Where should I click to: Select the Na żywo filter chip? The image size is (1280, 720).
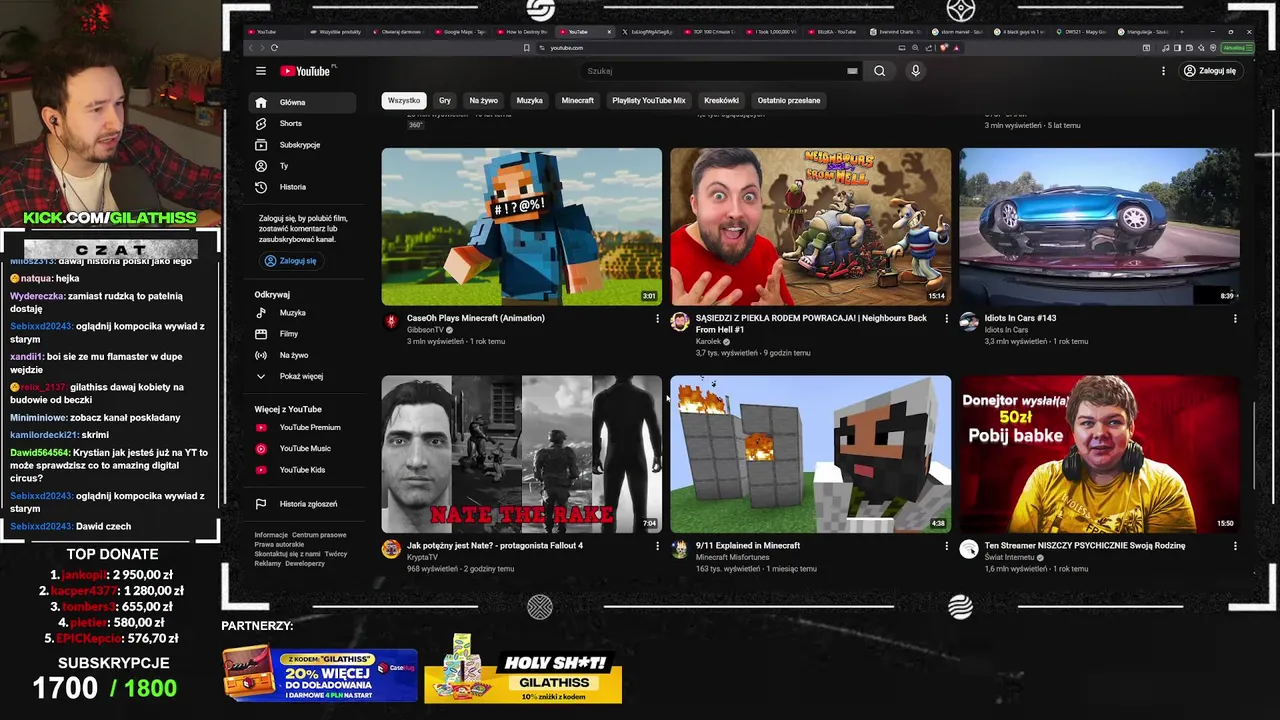pyautogui.click(x=483, y=100)
